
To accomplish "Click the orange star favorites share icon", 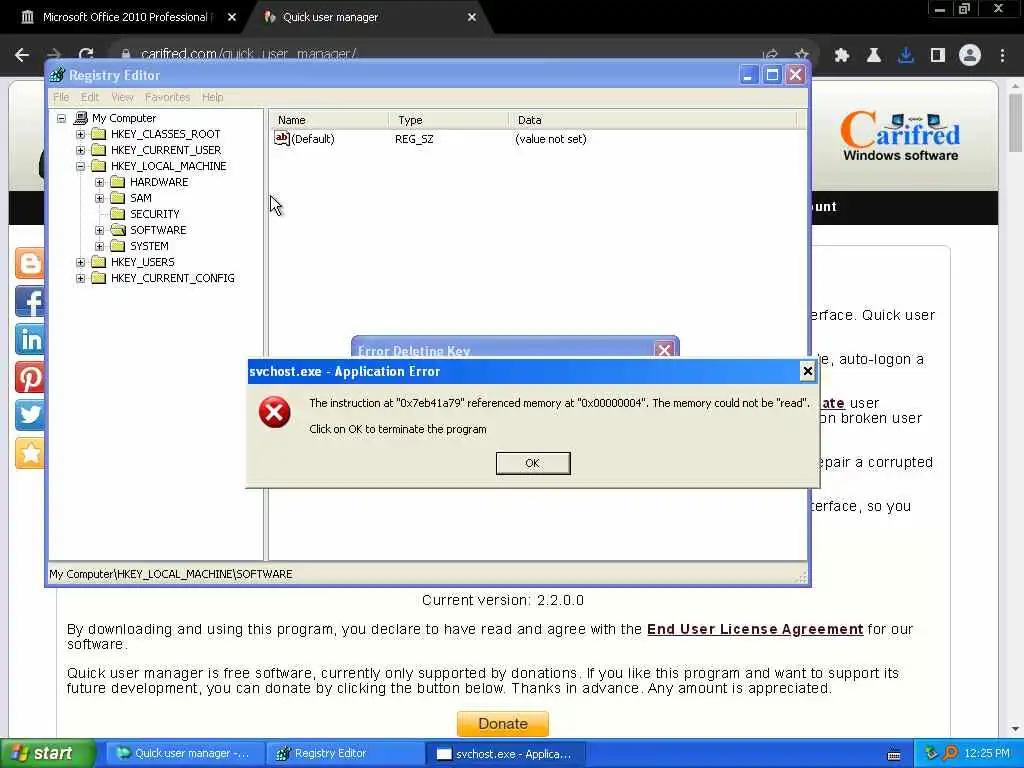I will (x=29, y=453).
